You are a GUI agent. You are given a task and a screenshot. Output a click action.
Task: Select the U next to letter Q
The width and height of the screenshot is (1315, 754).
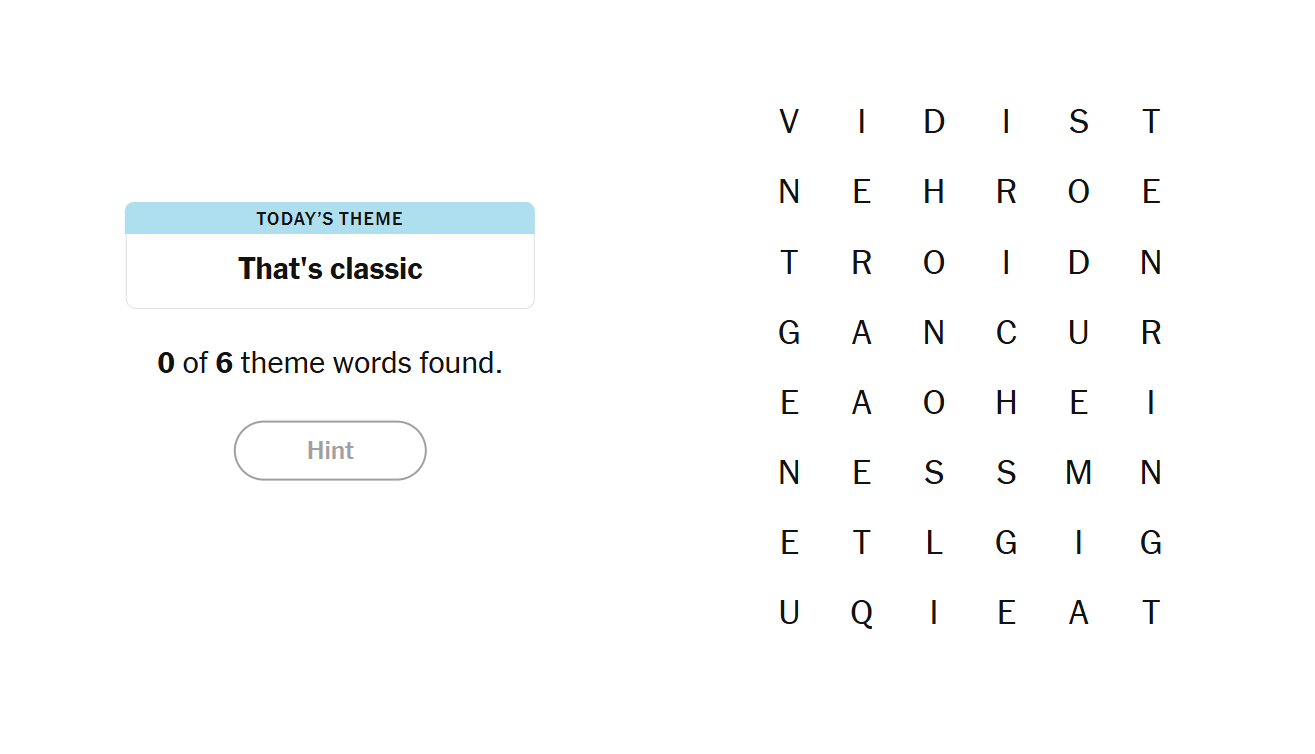pos(789,612)
